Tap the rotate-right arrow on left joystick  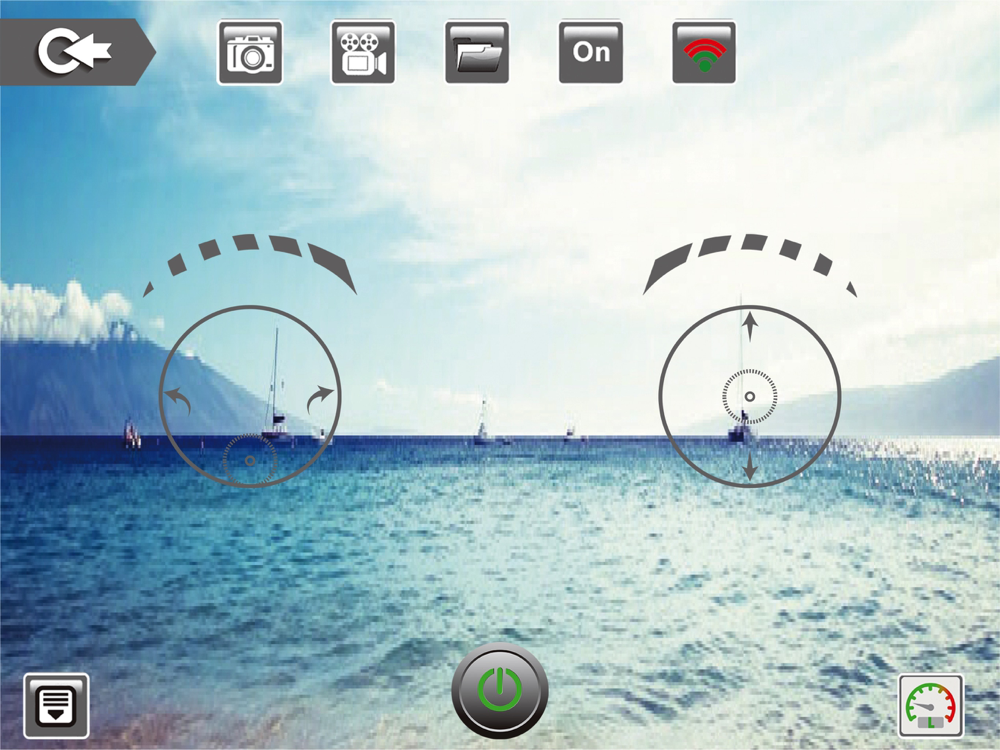pyautogui.click(x=320, y=399)
